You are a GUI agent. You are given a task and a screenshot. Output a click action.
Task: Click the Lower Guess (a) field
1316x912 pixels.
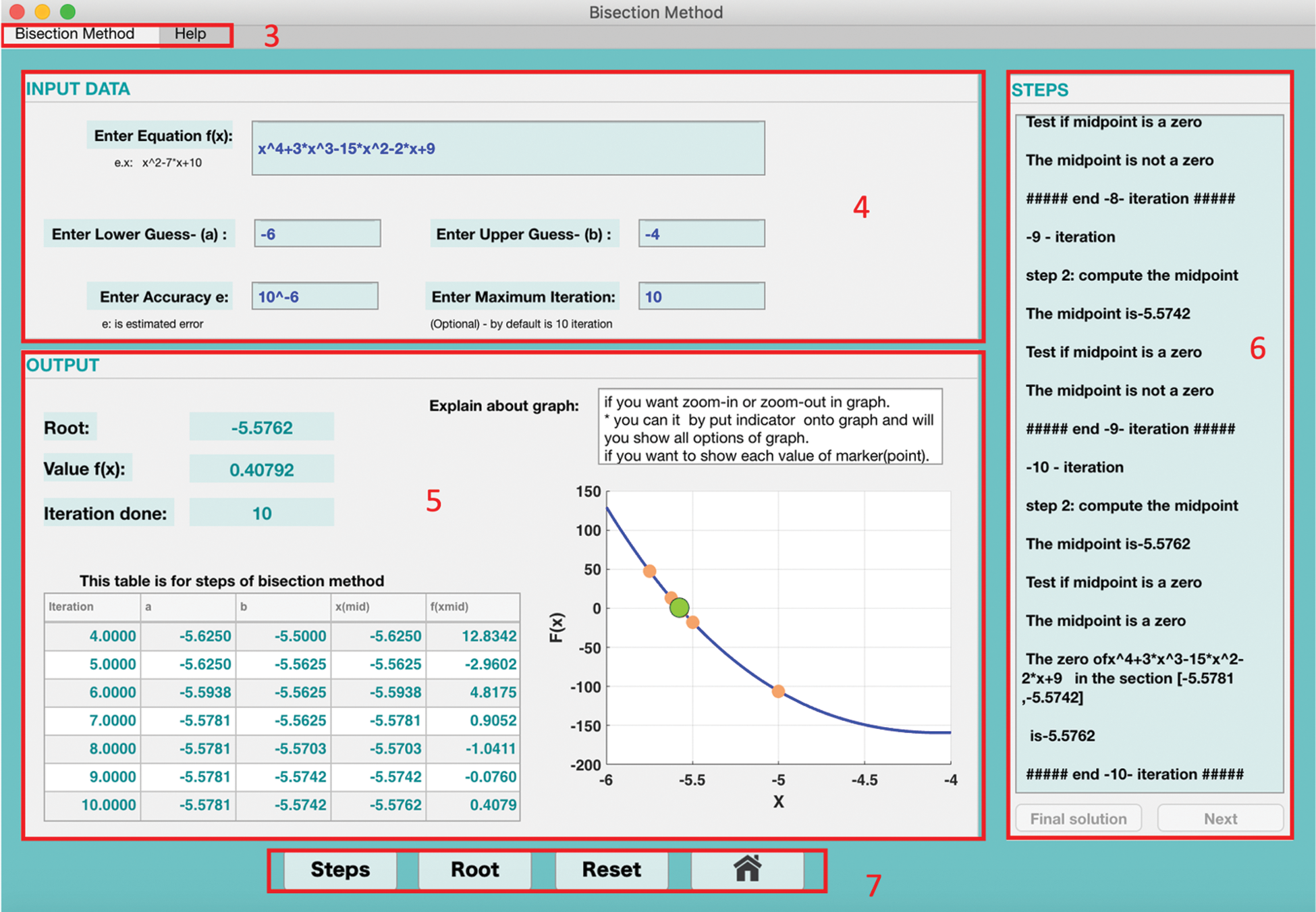pos(317,234)
